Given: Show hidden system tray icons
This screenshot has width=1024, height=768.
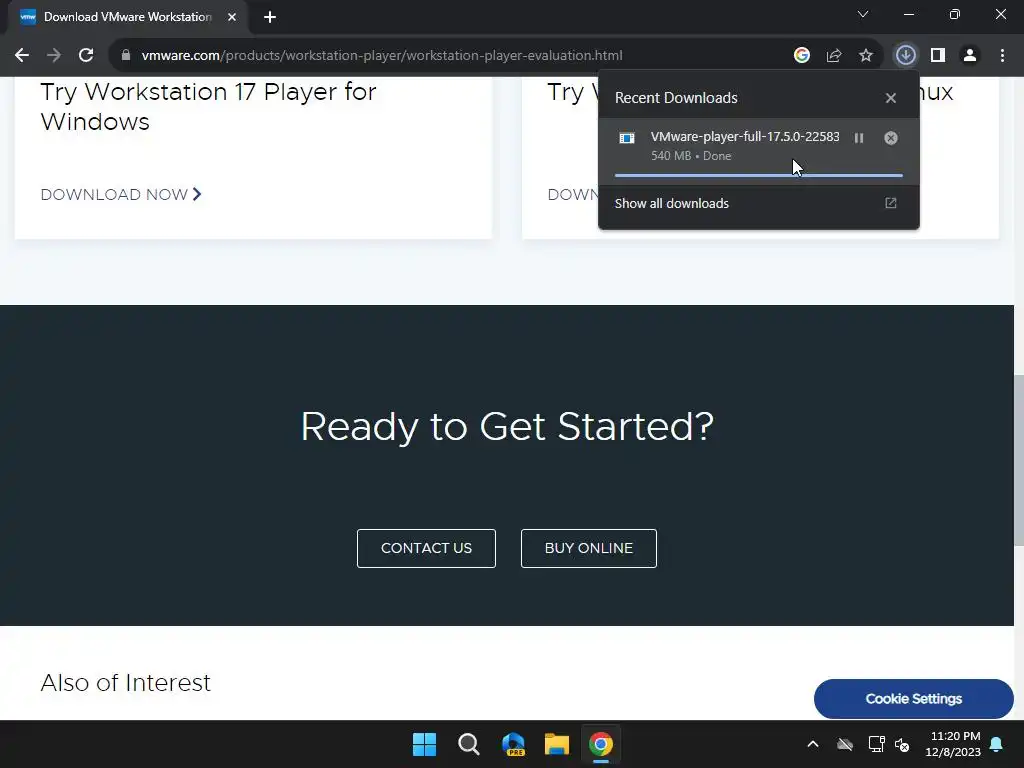Looking at the screenshot, I should pos(812,744).
